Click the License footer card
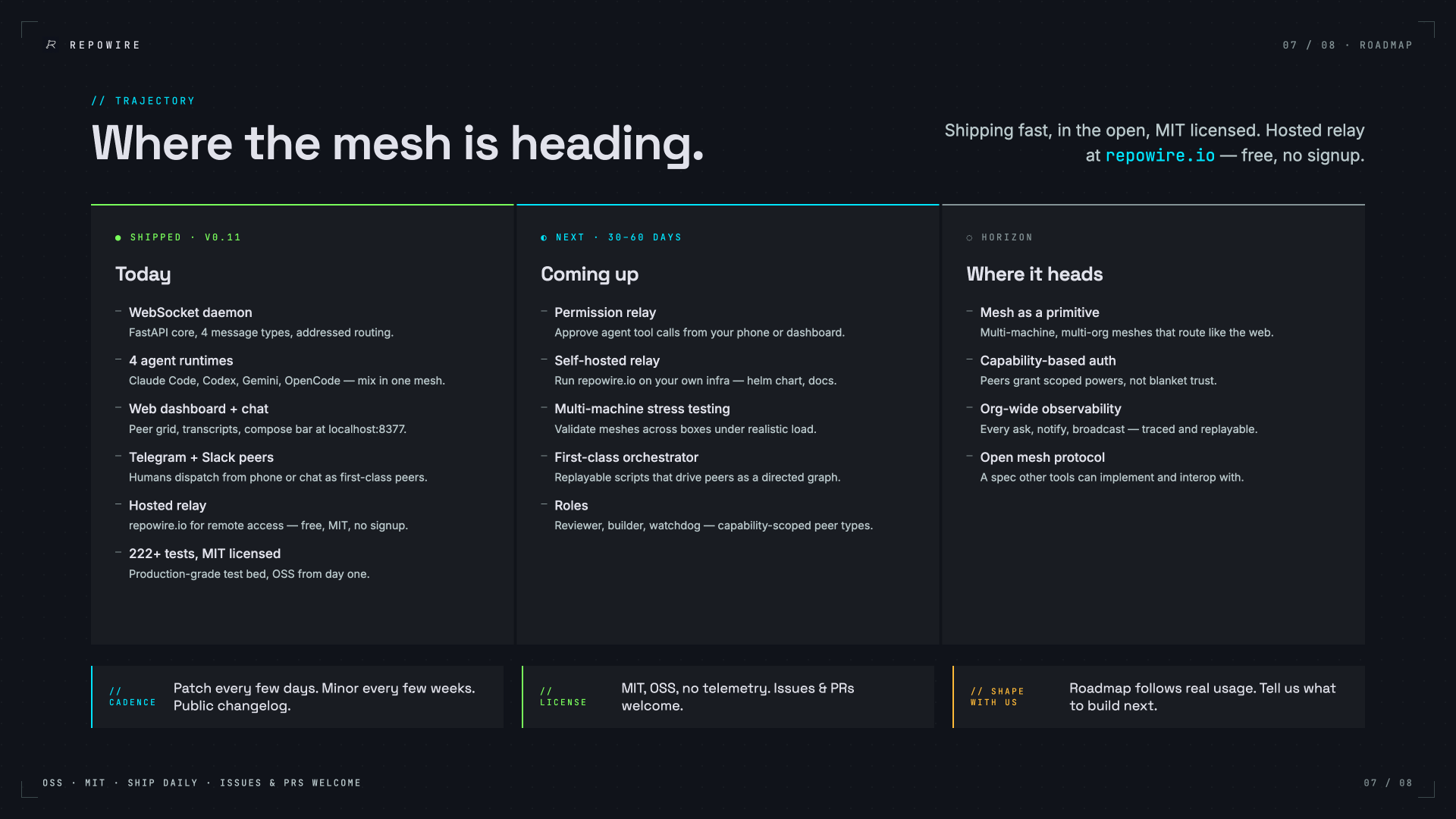This screenshot has height=819, width=1456. pos(728,697)
